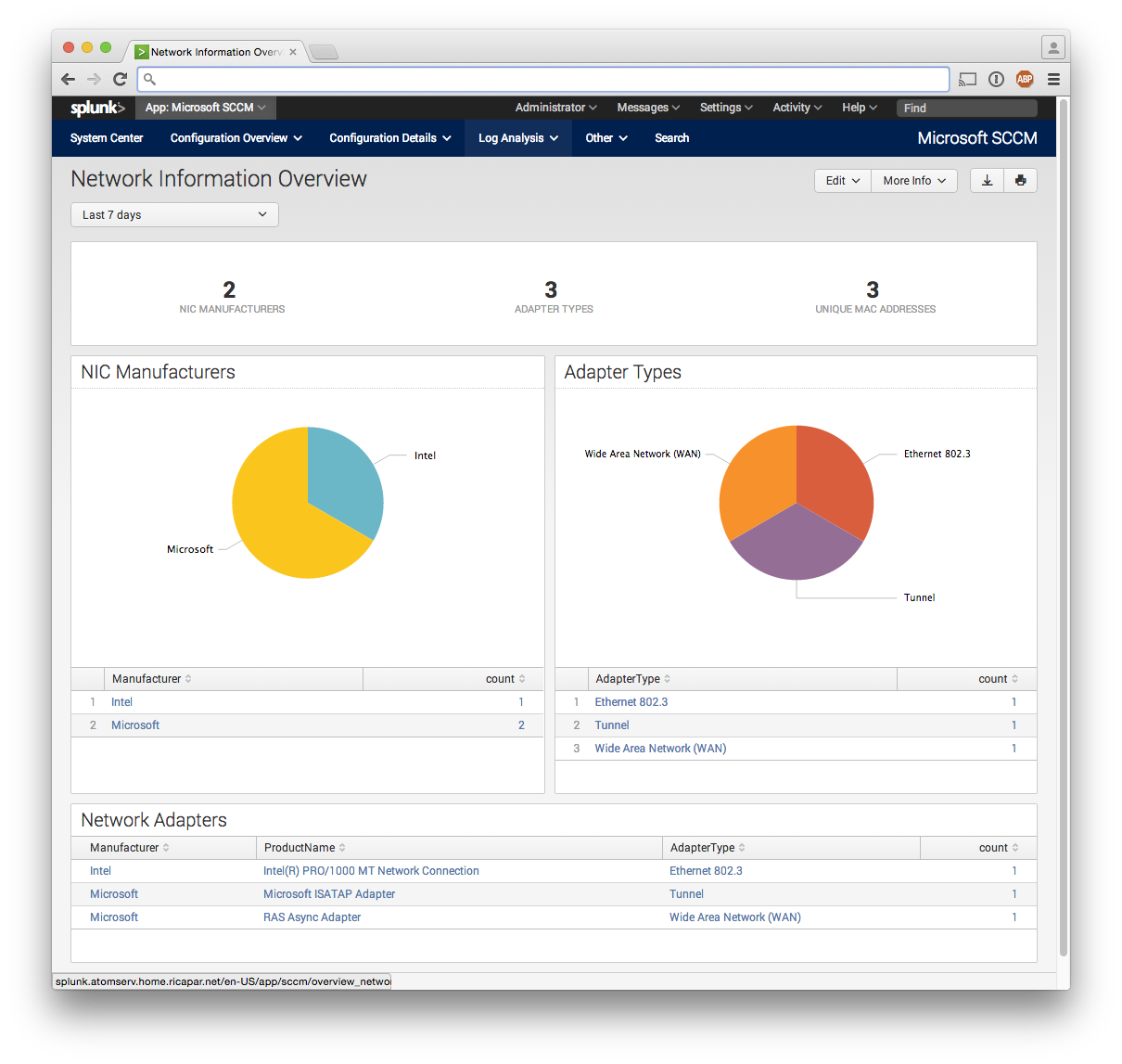The height and width of the screenshot is (1064, 1122).
Task: Open Configuration Overview menu
Action: point(236,138)
